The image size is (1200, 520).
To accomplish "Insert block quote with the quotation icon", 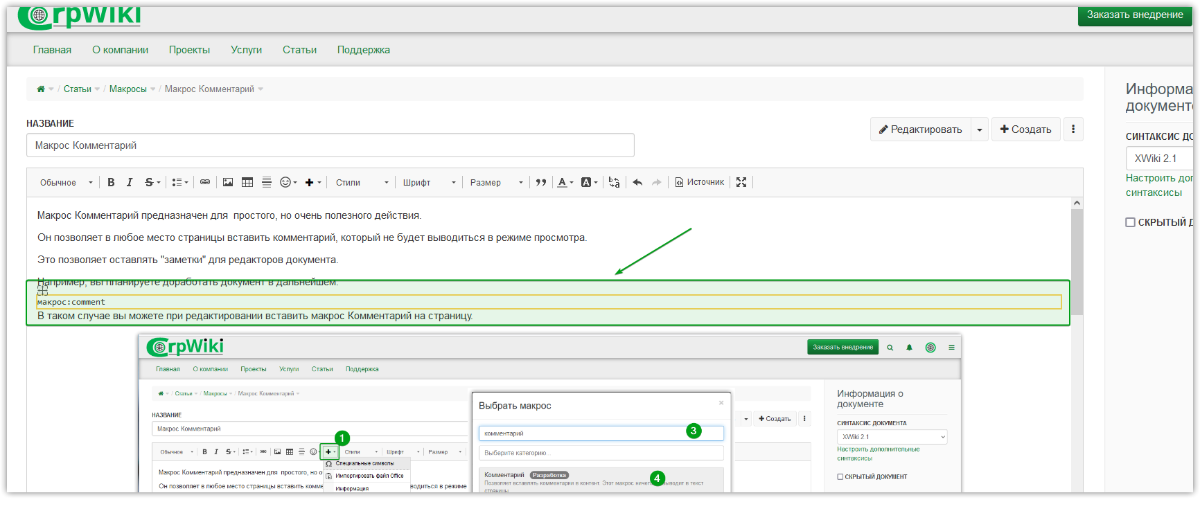I will point(541,183).
